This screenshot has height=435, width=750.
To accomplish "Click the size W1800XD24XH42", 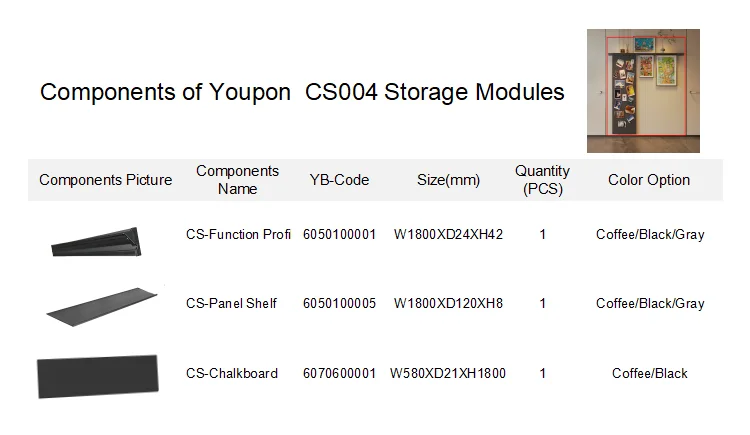I will [448, 235].
